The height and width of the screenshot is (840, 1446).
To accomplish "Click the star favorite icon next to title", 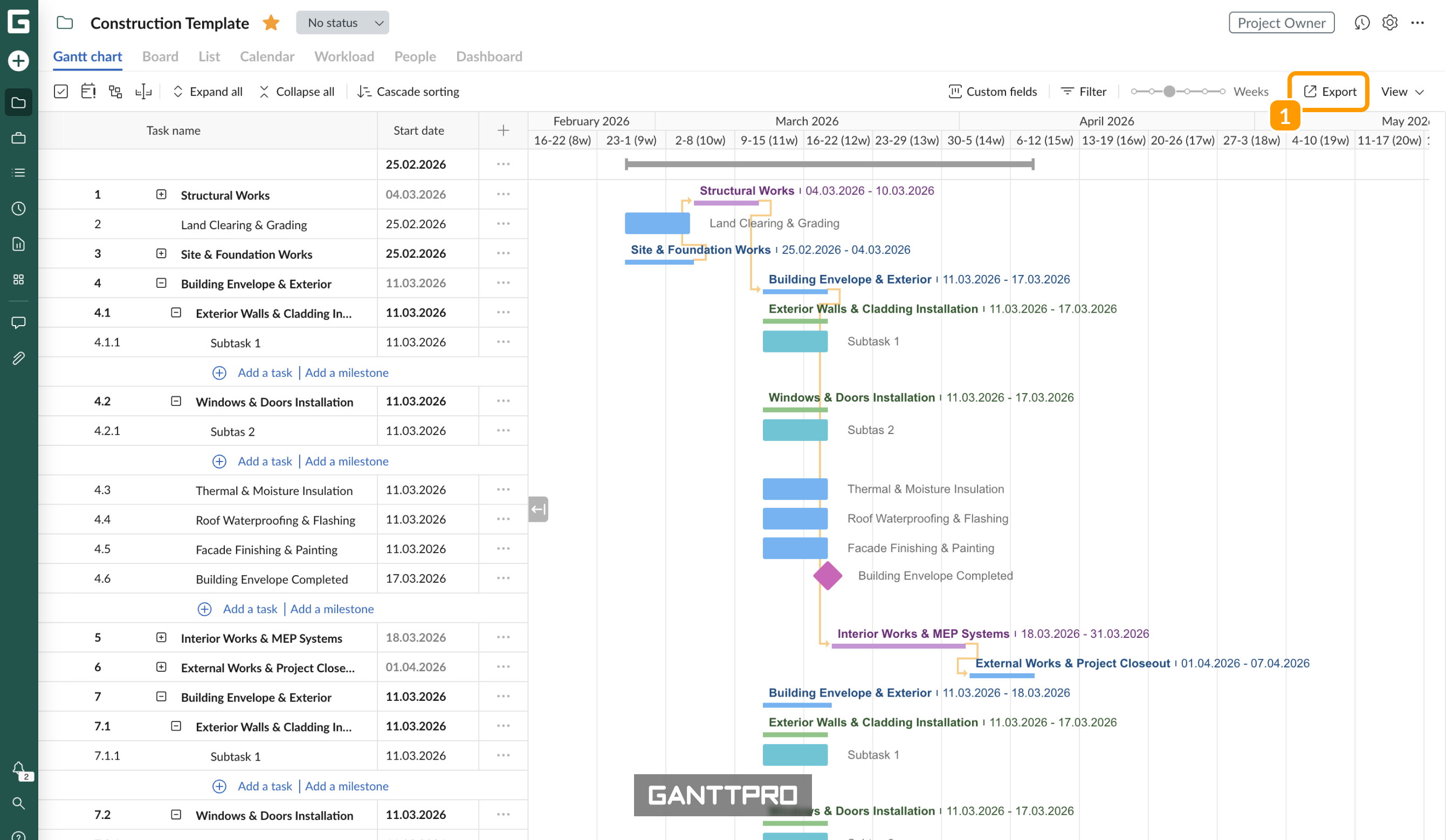I will tap(271, 23).
